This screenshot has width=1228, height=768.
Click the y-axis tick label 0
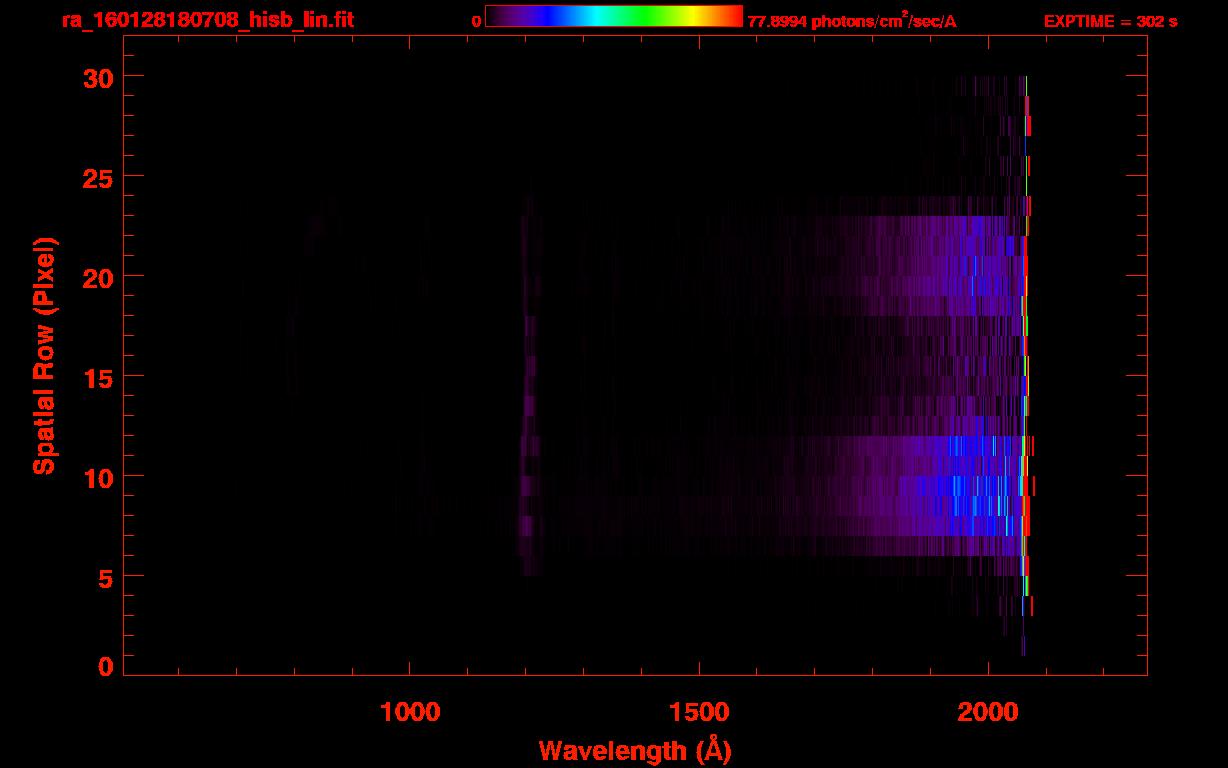(x=105, y=666)
